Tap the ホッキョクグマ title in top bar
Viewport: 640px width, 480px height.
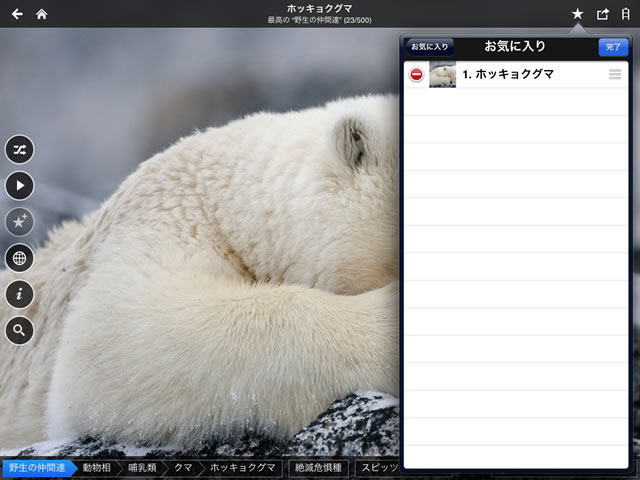[319, 9]
